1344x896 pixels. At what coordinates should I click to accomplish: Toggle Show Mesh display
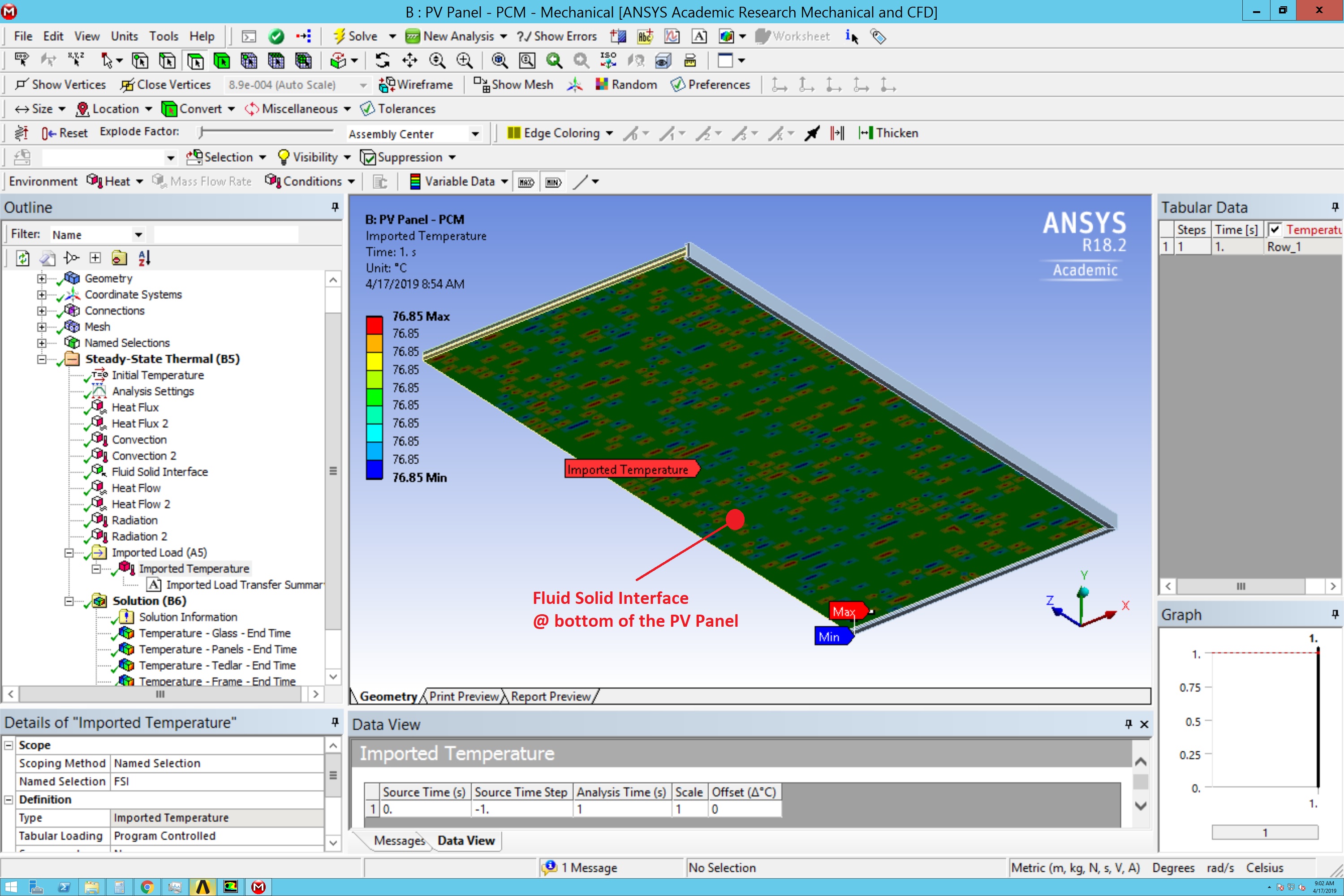[513, 85]
